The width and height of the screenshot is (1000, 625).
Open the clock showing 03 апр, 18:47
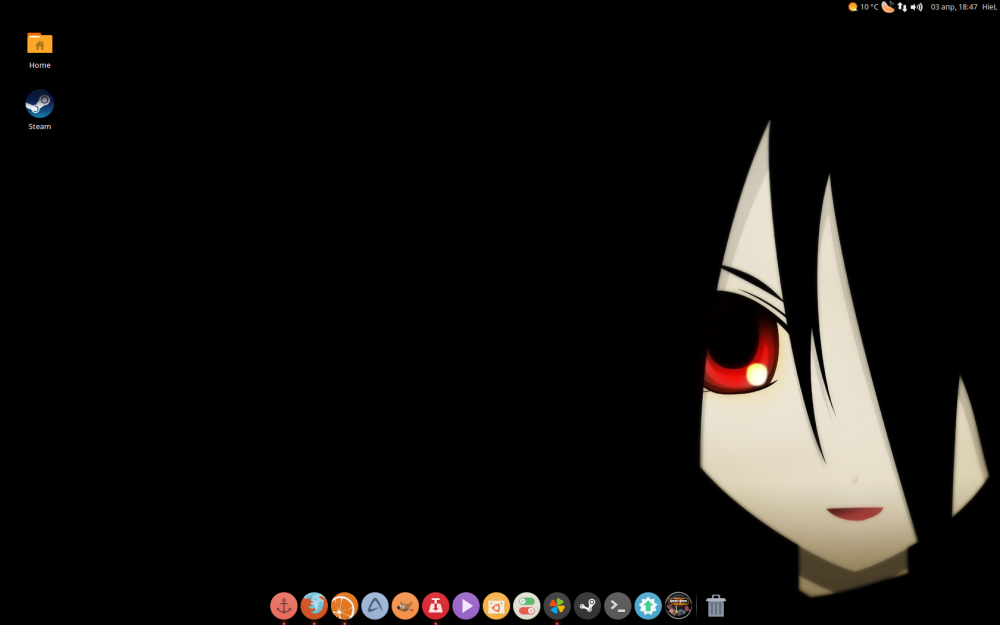[953, 7]
